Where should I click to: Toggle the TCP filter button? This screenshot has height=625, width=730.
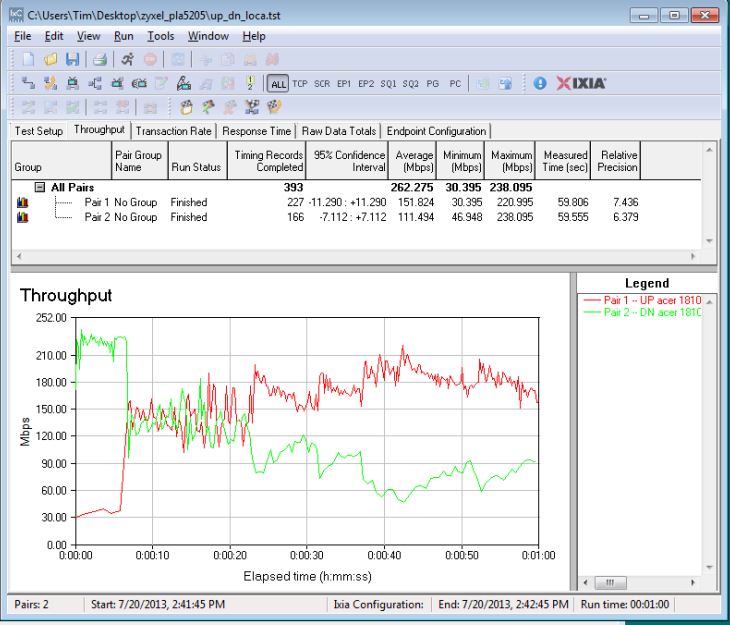click(300, 84)
